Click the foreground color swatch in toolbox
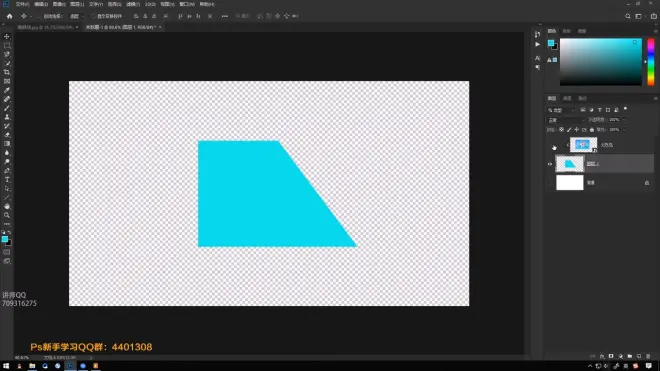 5,239
